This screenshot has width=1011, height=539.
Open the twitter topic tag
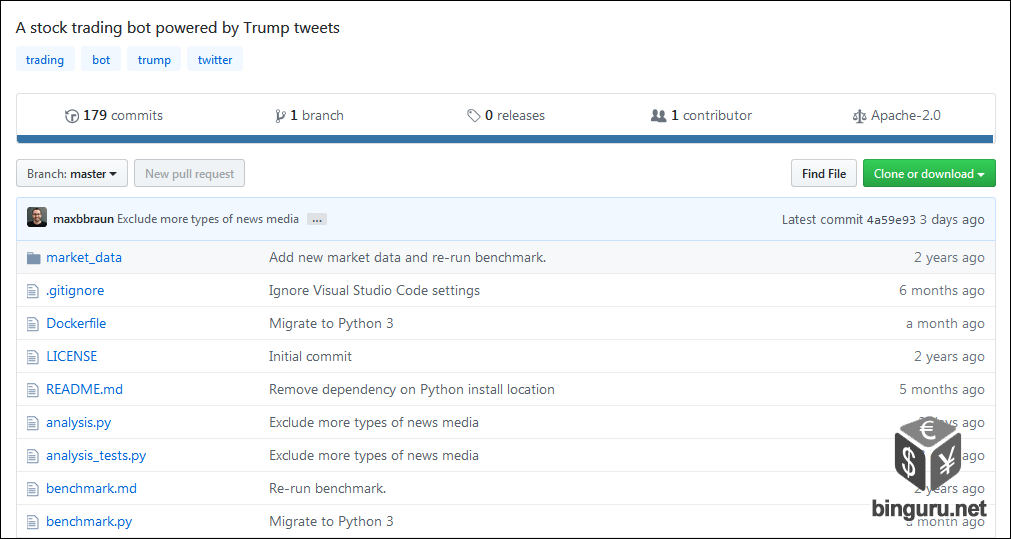click(x=215, y=59)
